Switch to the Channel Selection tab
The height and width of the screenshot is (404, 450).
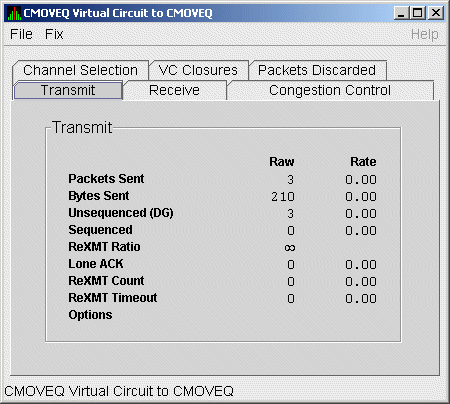[80, 70]
